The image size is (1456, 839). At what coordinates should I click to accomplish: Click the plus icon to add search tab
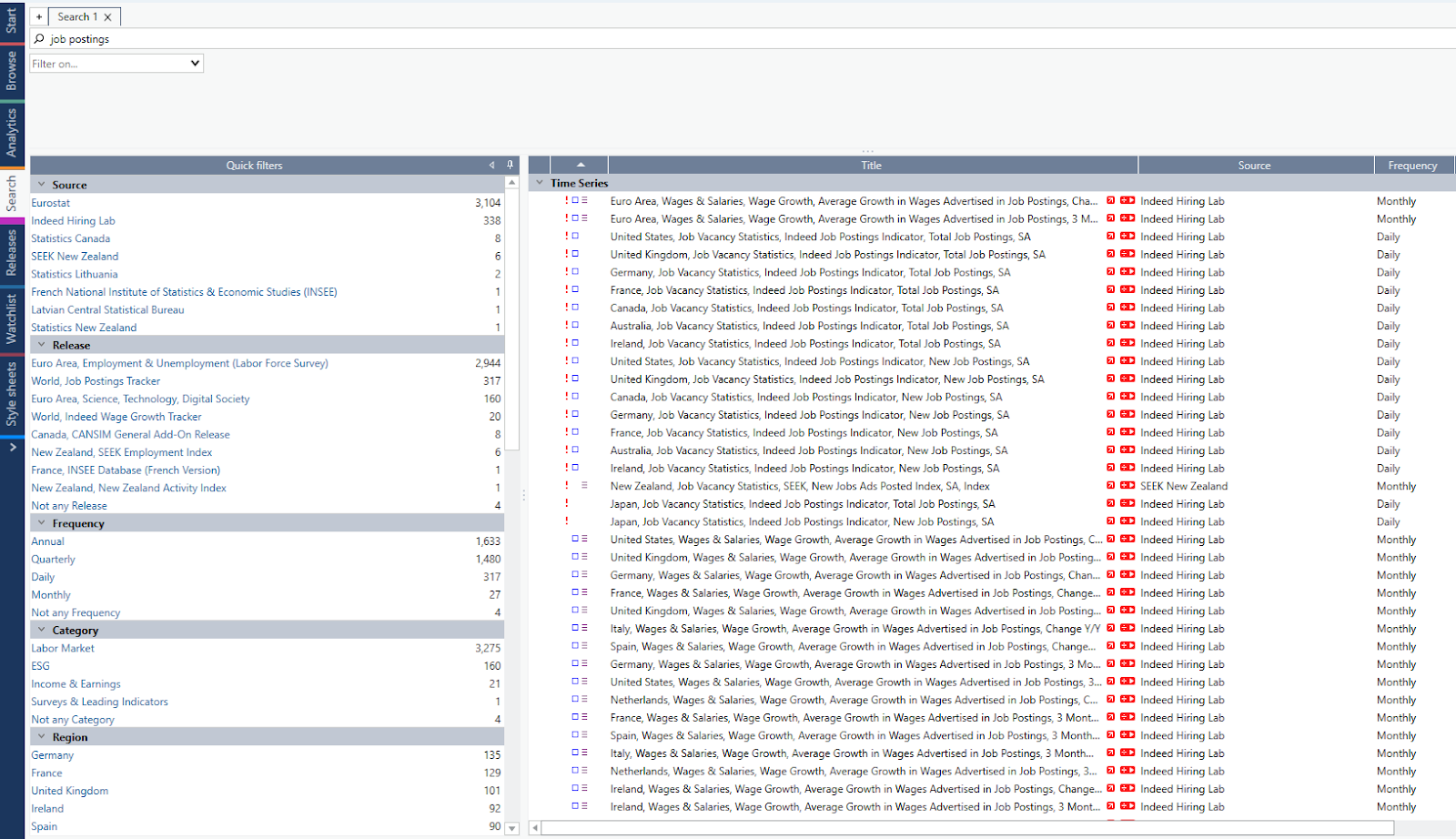tap(39, 16)
